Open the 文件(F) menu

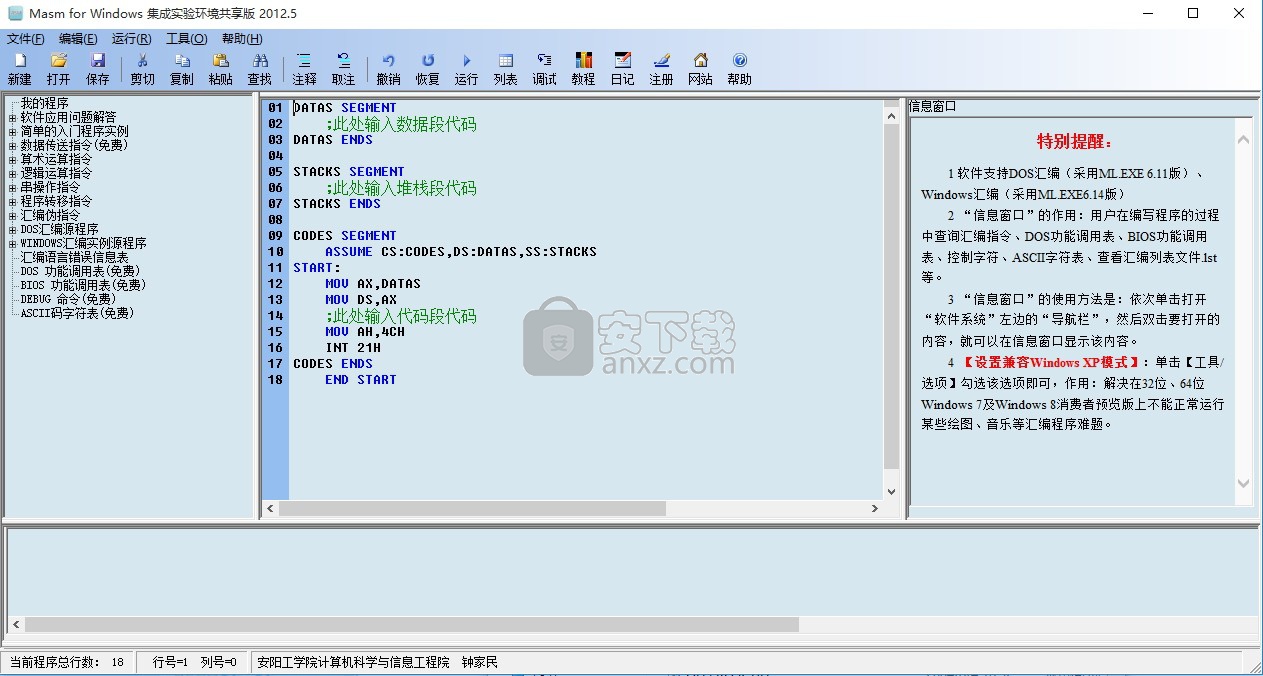pos(25,39)
